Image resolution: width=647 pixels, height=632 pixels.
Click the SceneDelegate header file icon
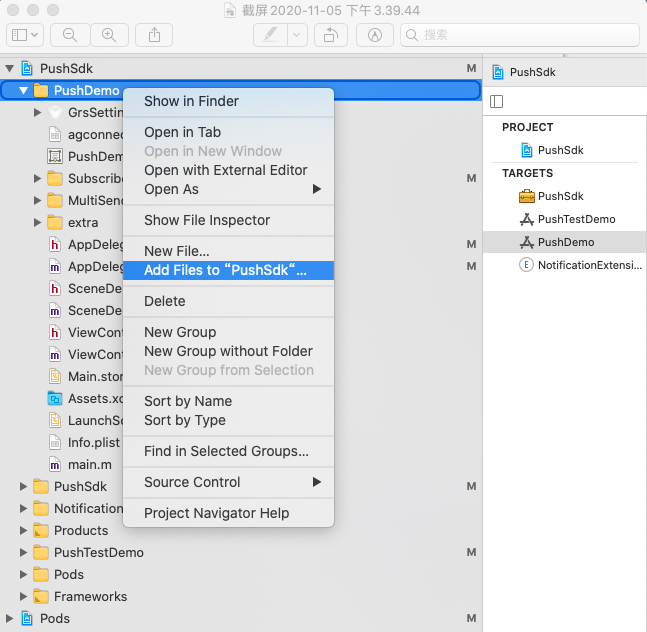pos(55,288)
